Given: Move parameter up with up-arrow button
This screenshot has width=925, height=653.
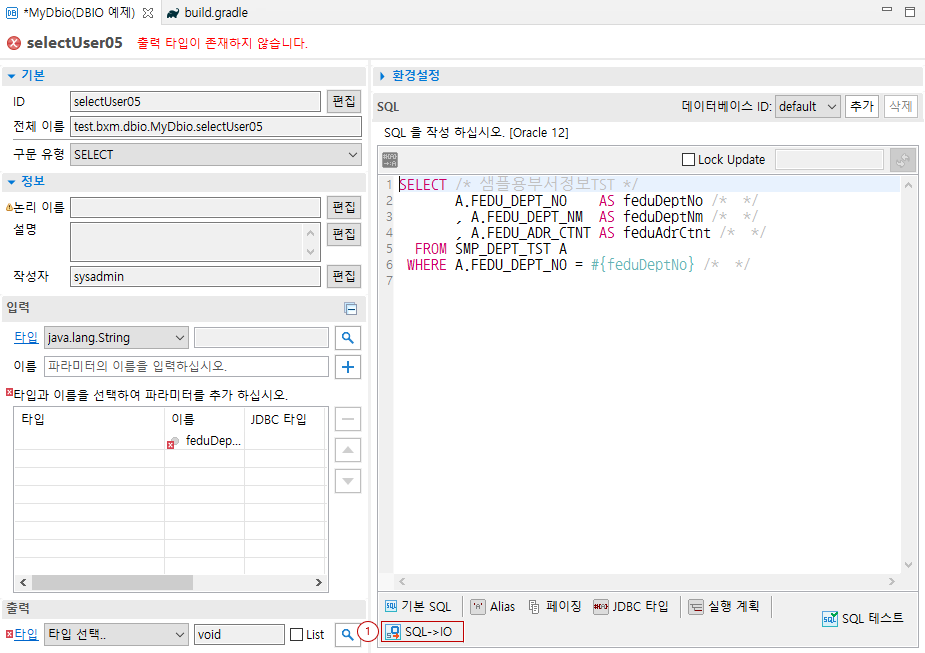Looking at the screenshot, I should (x=348, y=450).
